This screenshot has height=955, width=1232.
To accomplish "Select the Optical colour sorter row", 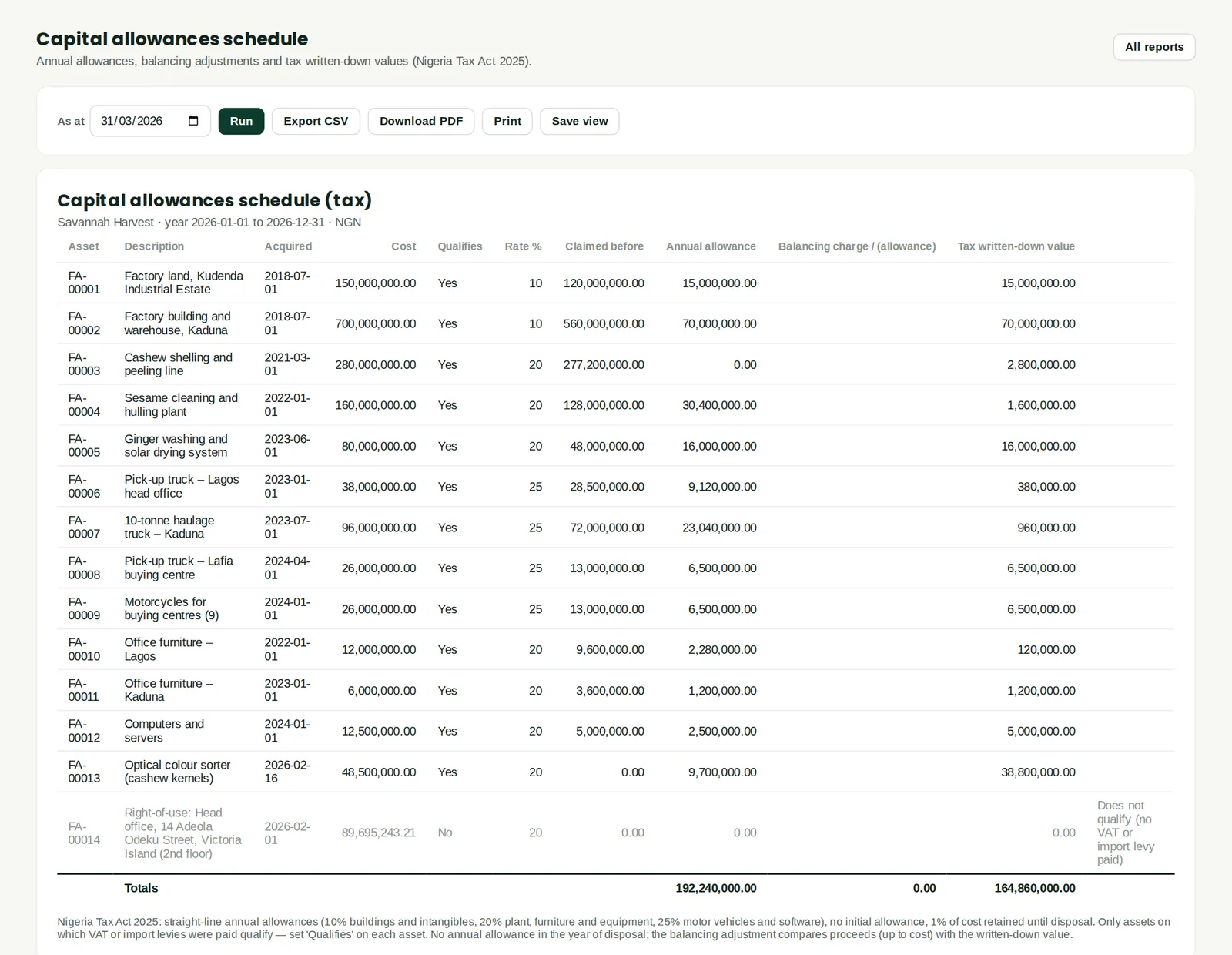I will [616, 772].
